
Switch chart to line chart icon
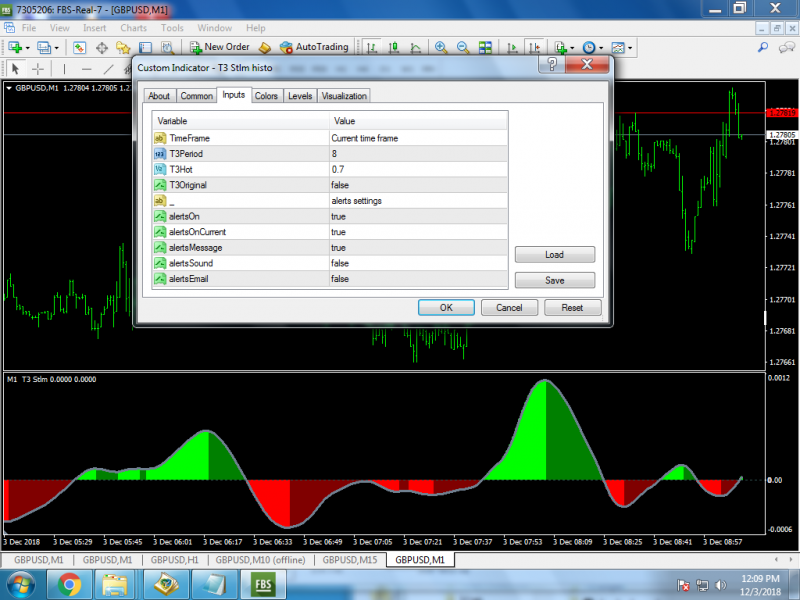click(x=416, y=48)
